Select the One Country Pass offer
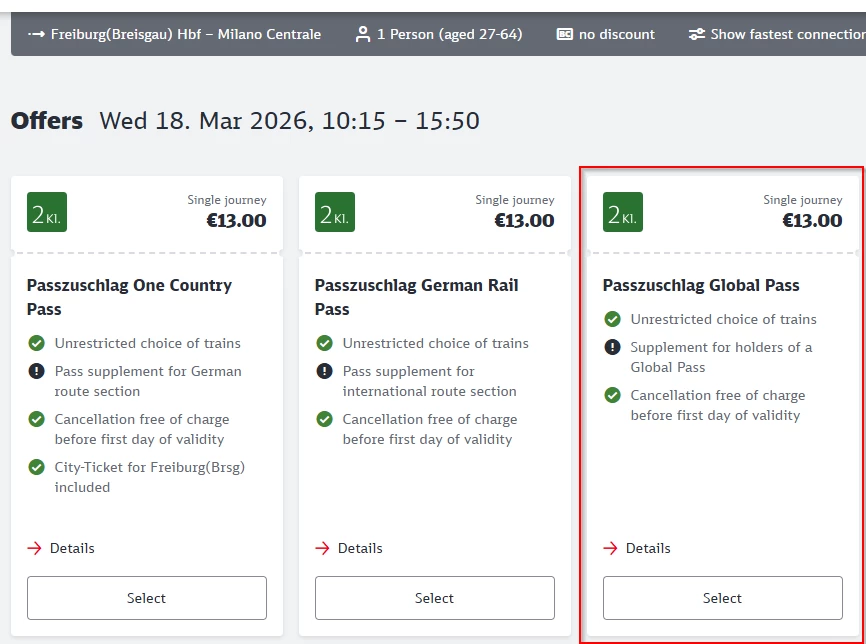The width and height of the screenshot is (866, 644). tap(147, 598)
